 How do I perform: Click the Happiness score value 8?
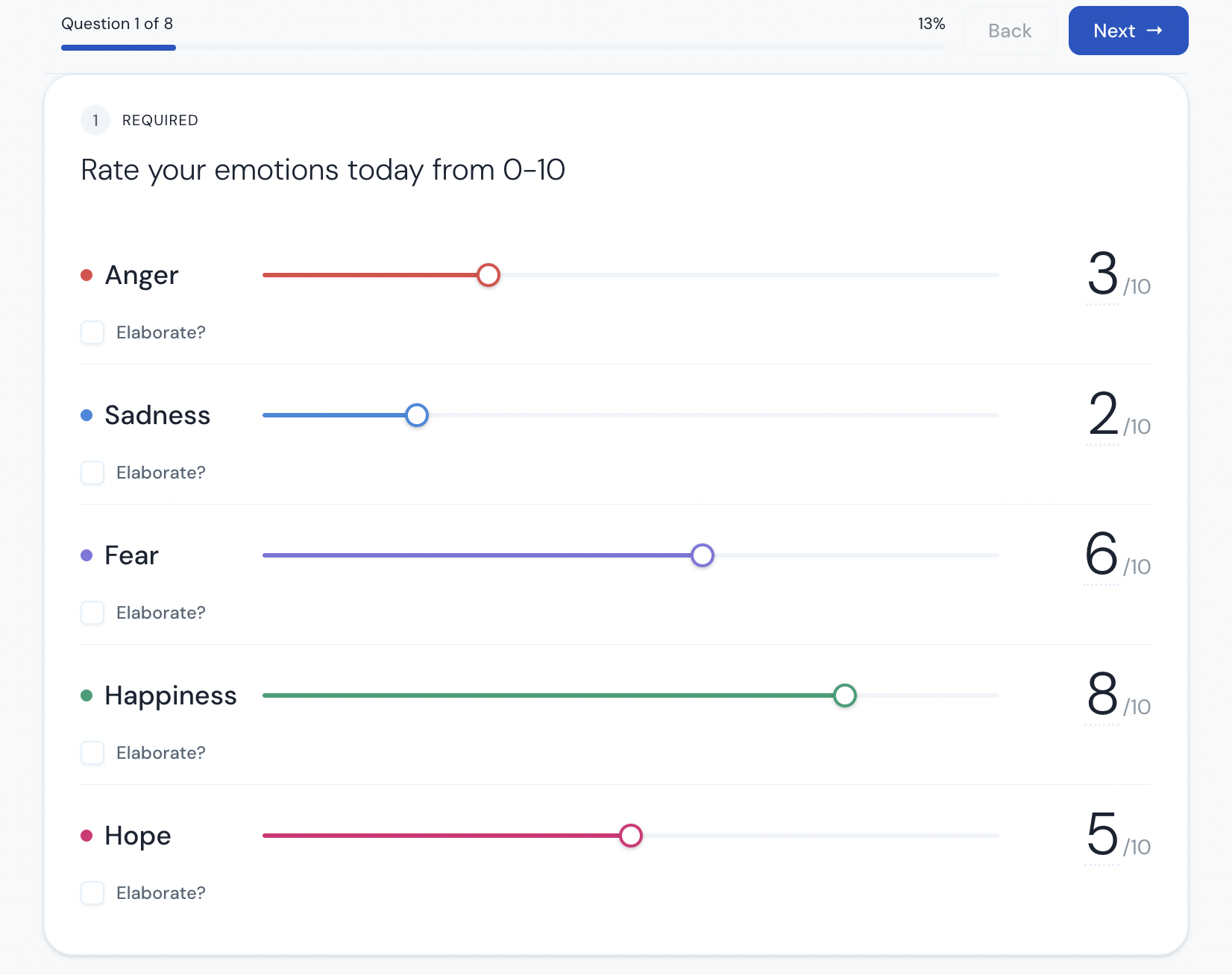(x=1102, y=695)
